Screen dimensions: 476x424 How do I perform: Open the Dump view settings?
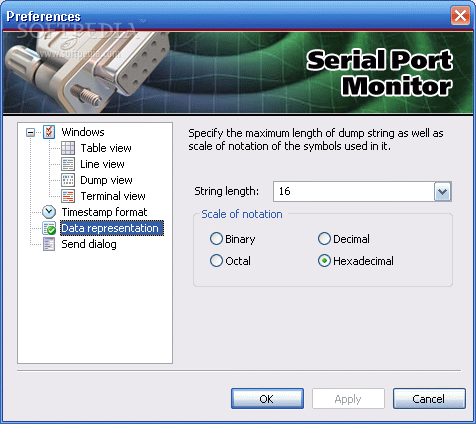coord(106,180)
